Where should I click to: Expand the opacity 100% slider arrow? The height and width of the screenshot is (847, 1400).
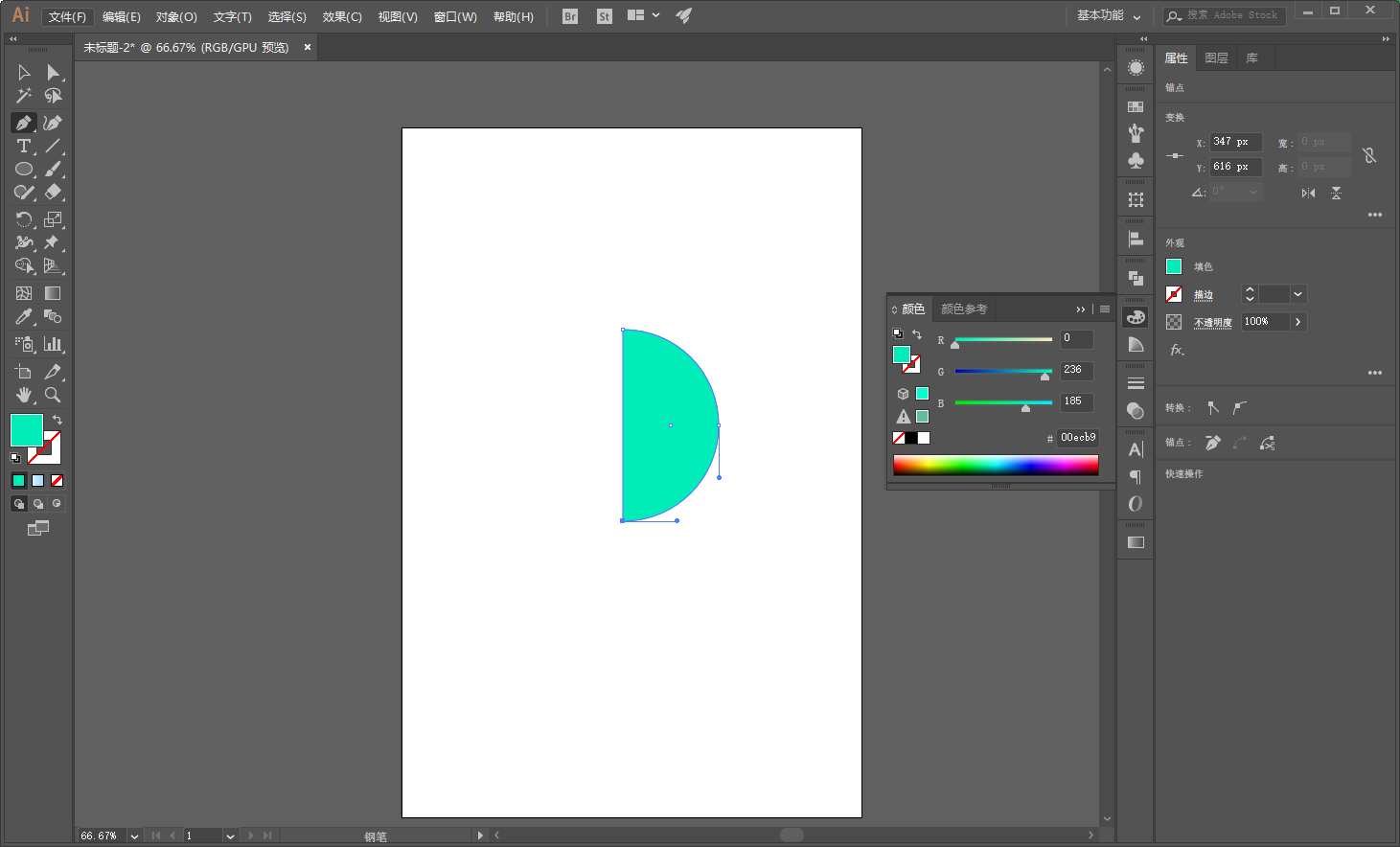[1298, 322]
